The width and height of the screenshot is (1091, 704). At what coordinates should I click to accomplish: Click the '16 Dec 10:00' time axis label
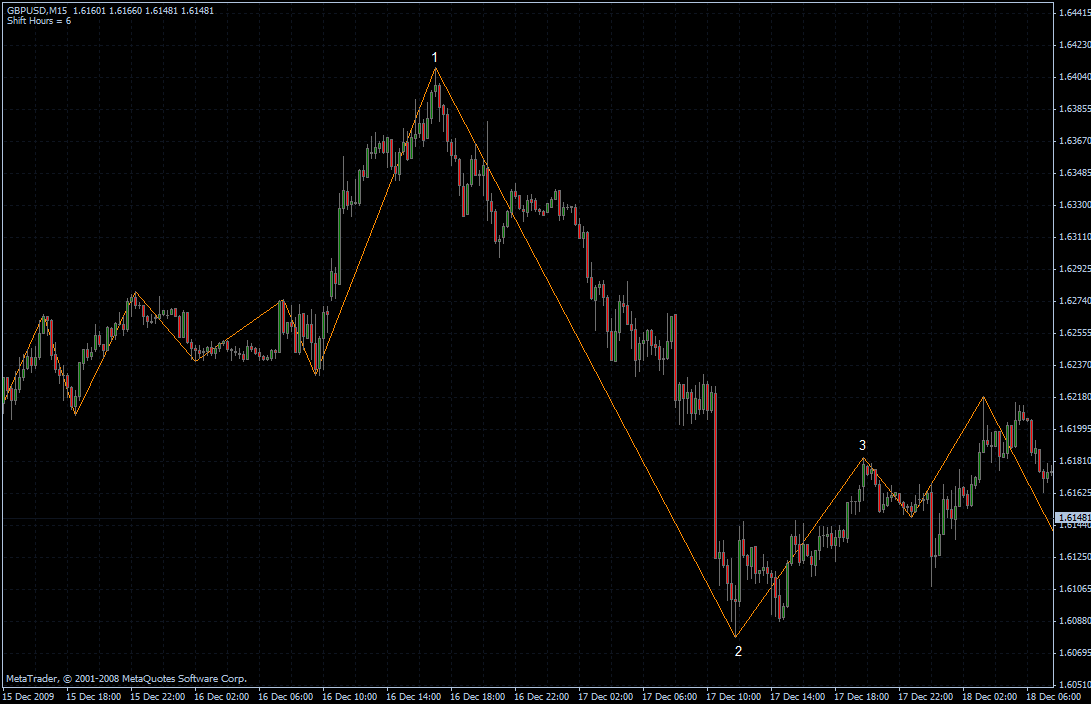(349, 696)
